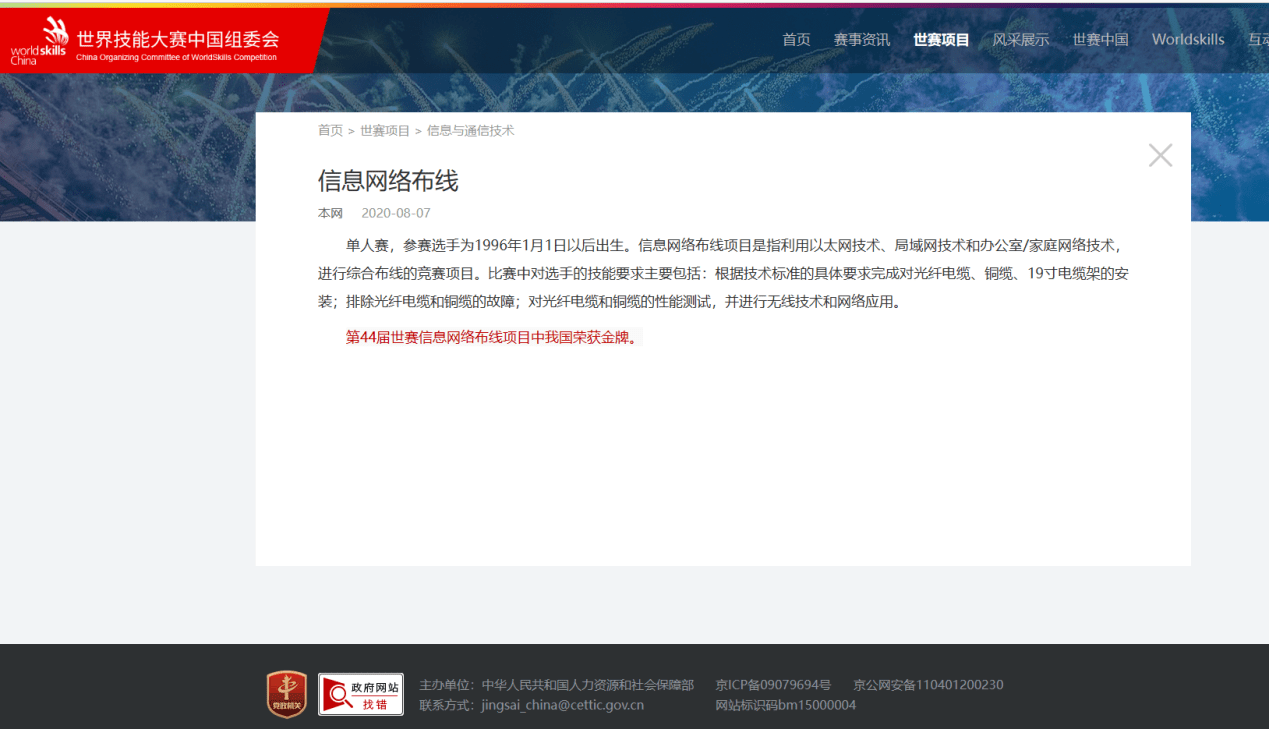Click the 信息网络布线 article title

(x=388, y=181)
